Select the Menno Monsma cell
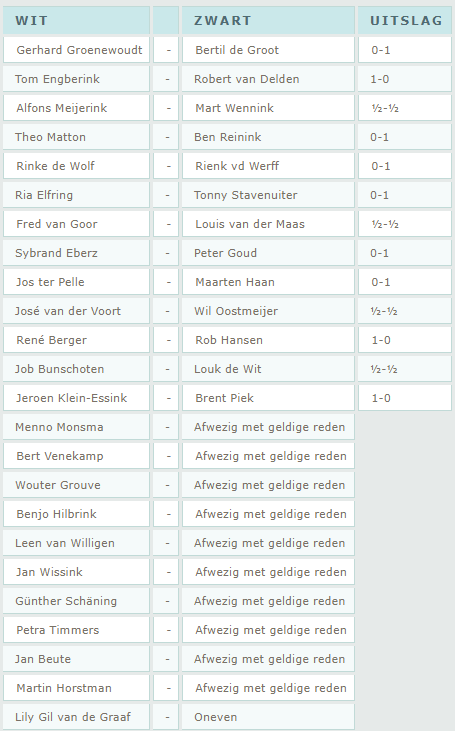455x731 pixels. (x=76, y=427)
